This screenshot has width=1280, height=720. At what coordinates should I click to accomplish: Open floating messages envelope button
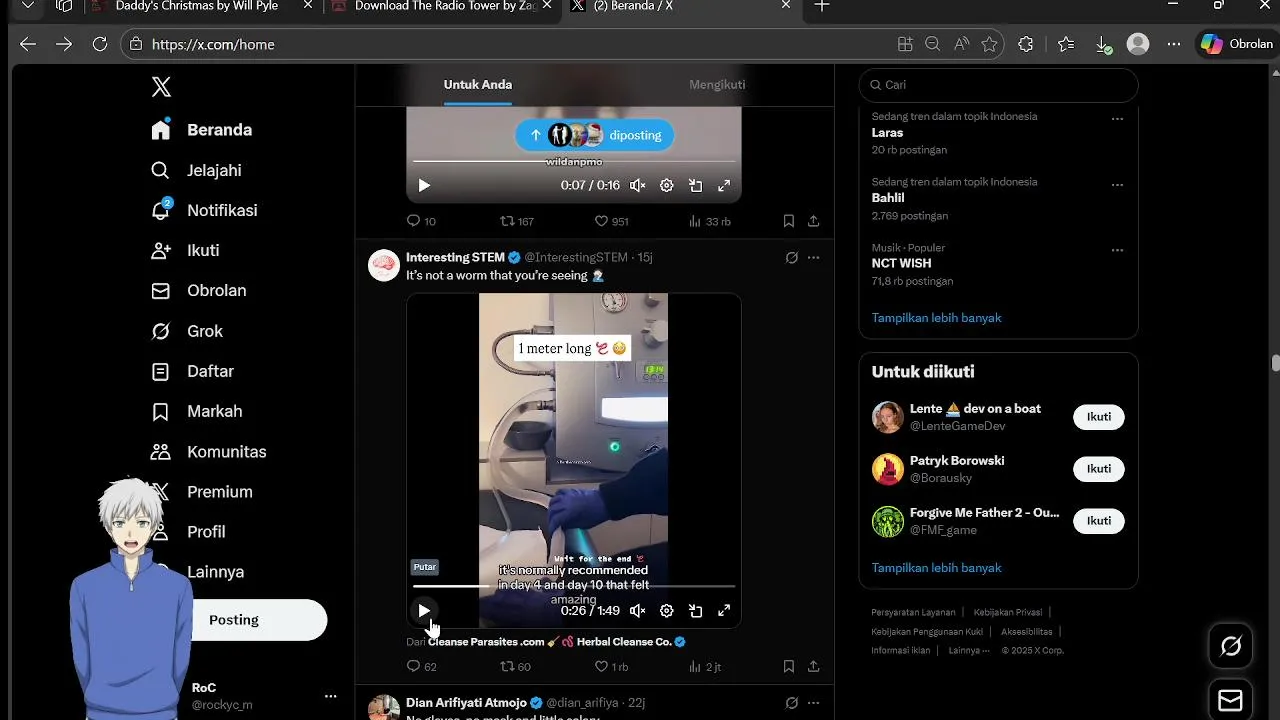point(1231,699)
